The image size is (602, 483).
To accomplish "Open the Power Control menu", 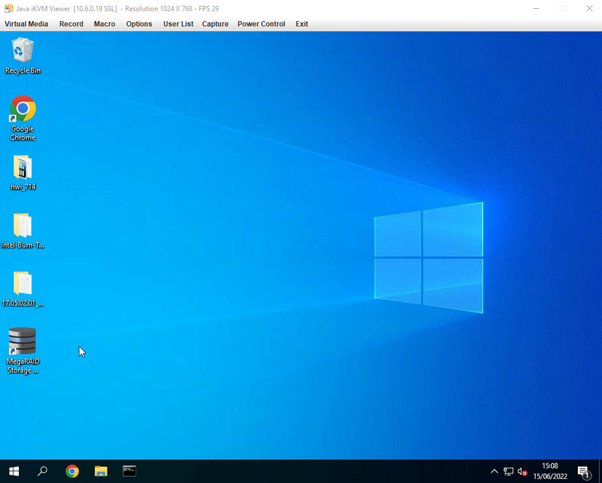I will coord(261,24).
